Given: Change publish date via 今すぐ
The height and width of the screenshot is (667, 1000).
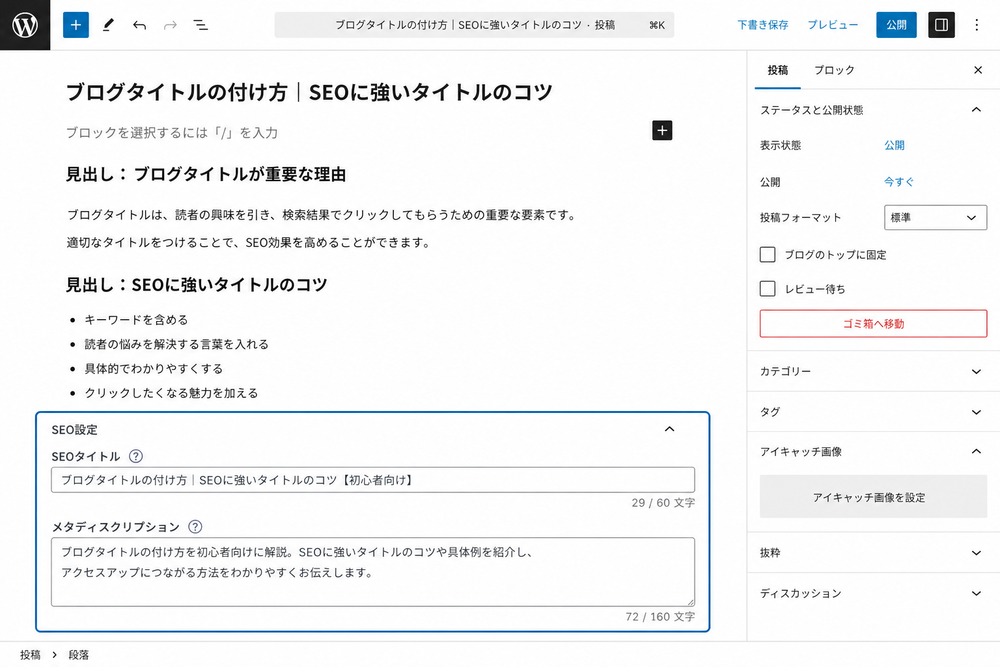Looking at the screenshot, I should coord(899,182).
